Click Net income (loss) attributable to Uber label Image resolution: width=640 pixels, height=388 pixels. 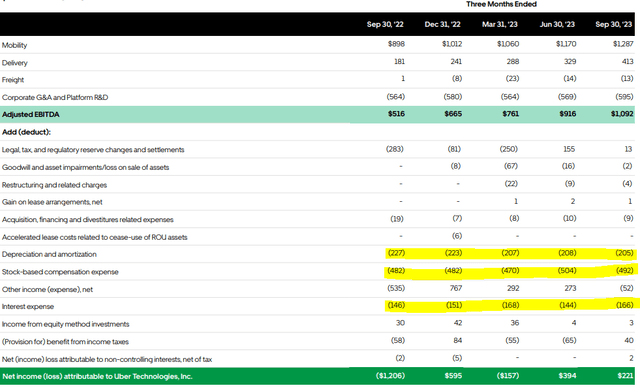[x=97, y=377]
